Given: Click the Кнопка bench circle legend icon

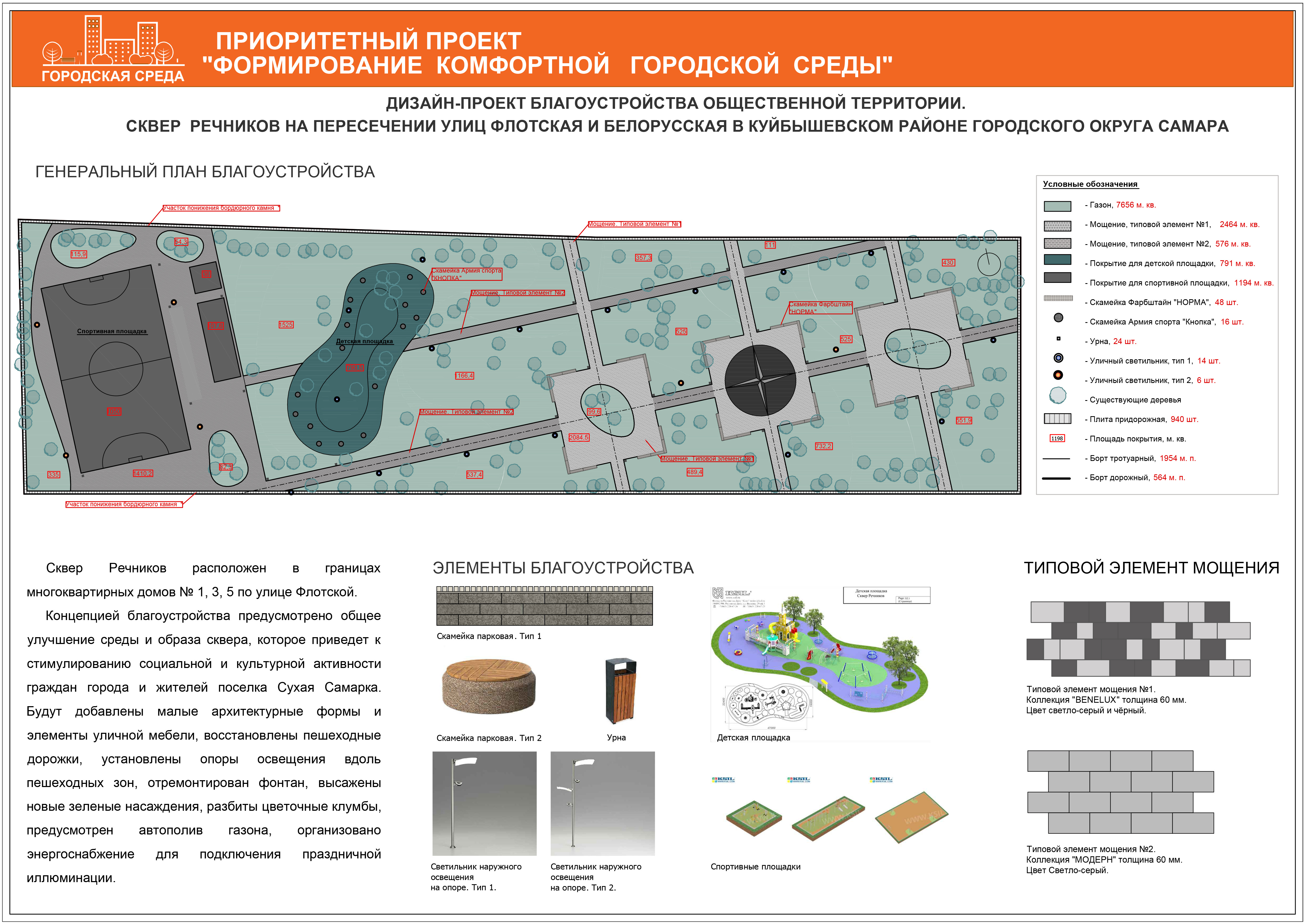Looking at the screenshot, I should pos(1058,318).
